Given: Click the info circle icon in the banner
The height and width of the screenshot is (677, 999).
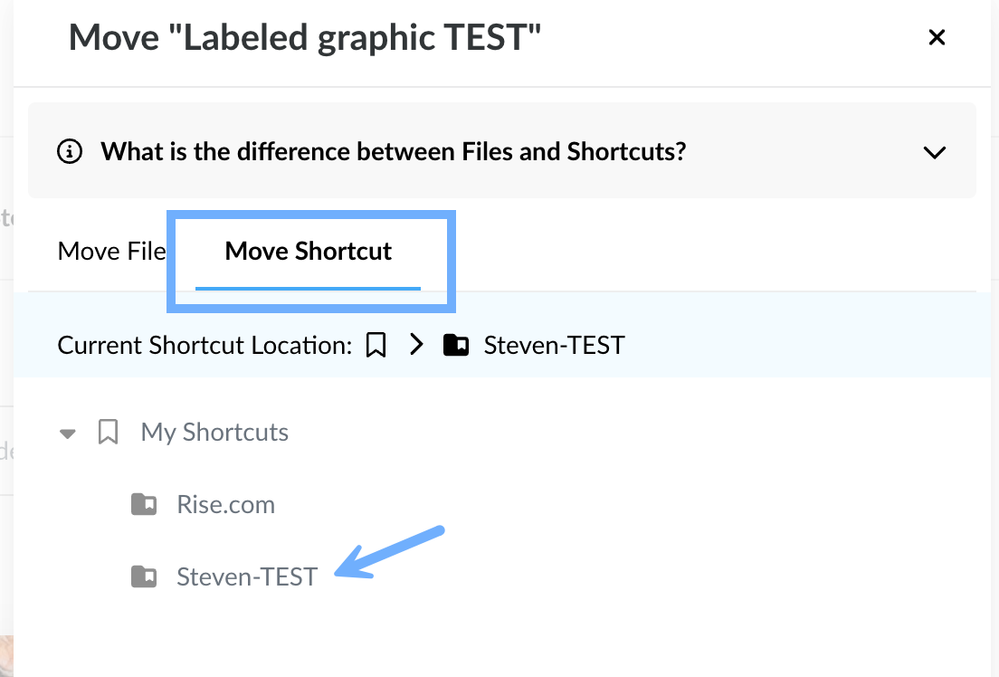Looking at the screenshot, I should [70, 152].
